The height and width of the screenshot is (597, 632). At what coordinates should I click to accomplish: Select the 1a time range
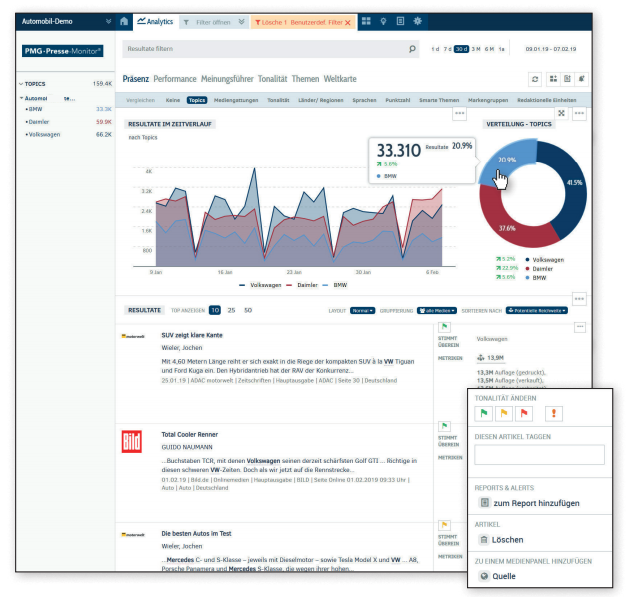pos(501,49)
